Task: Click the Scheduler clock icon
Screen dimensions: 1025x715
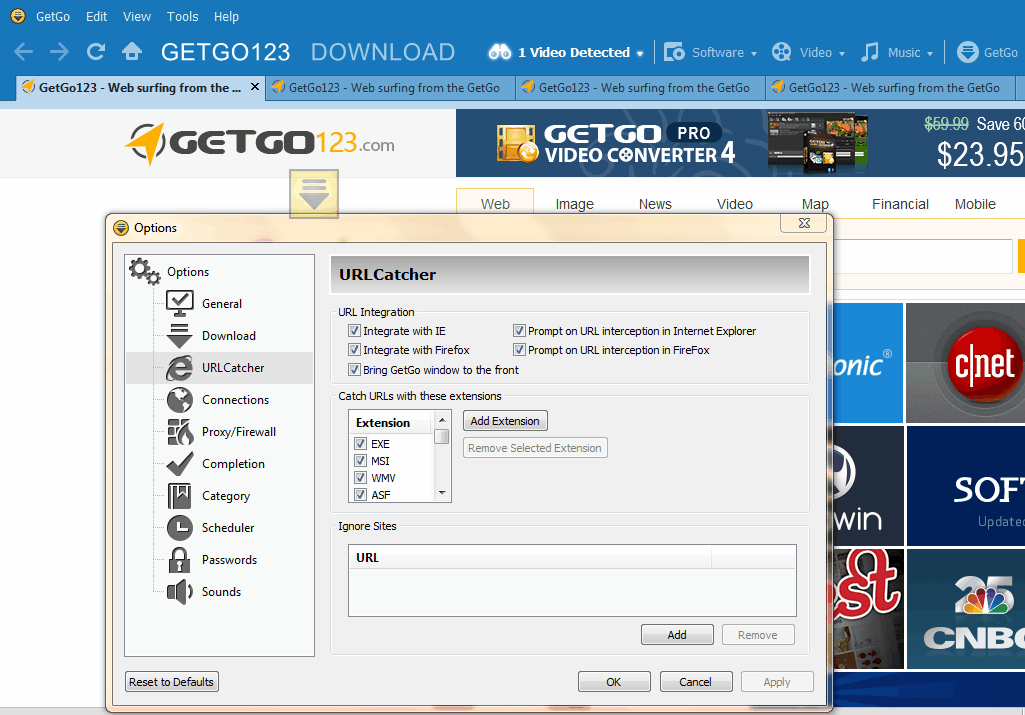Action: click(x=180, y=528)
